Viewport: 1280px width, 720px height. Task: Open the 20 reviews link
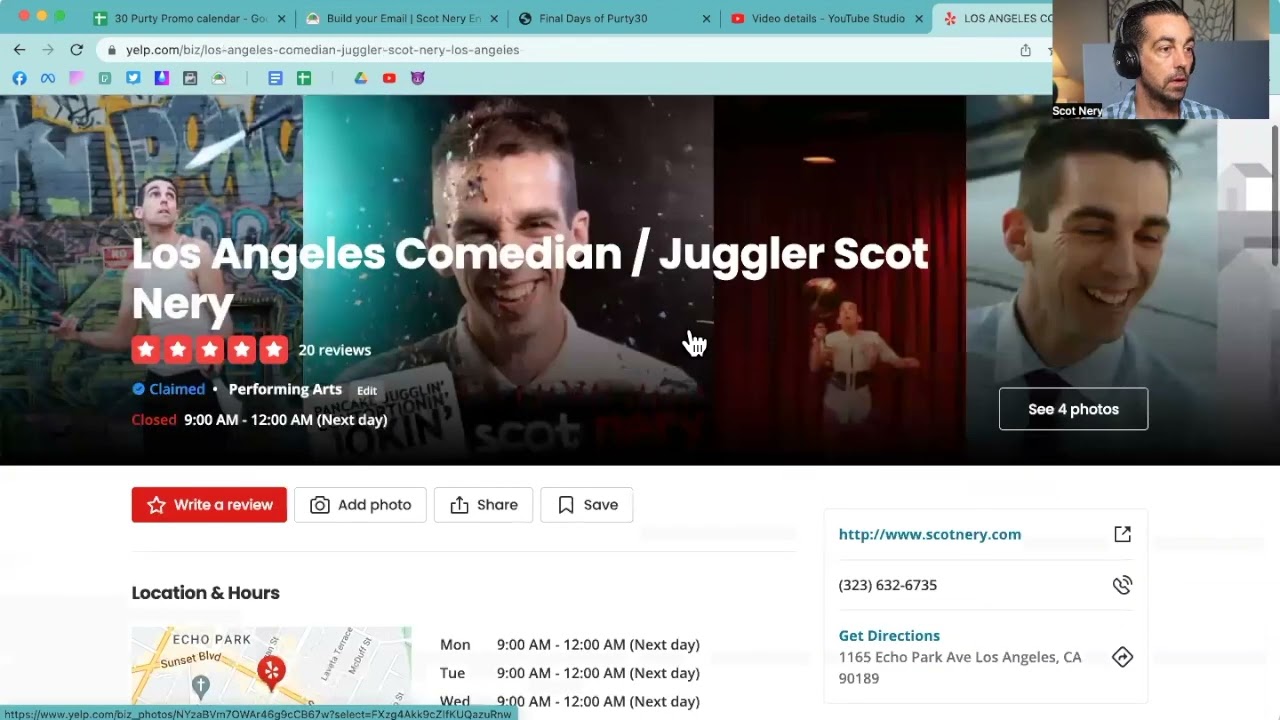pos(334,350)
